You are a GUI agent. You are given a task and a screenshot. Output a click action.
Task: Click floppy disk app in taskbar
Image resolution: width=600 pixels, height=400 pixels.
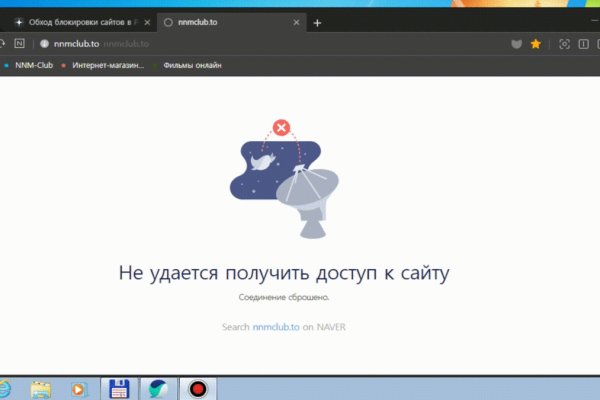(x=119, y=388)
